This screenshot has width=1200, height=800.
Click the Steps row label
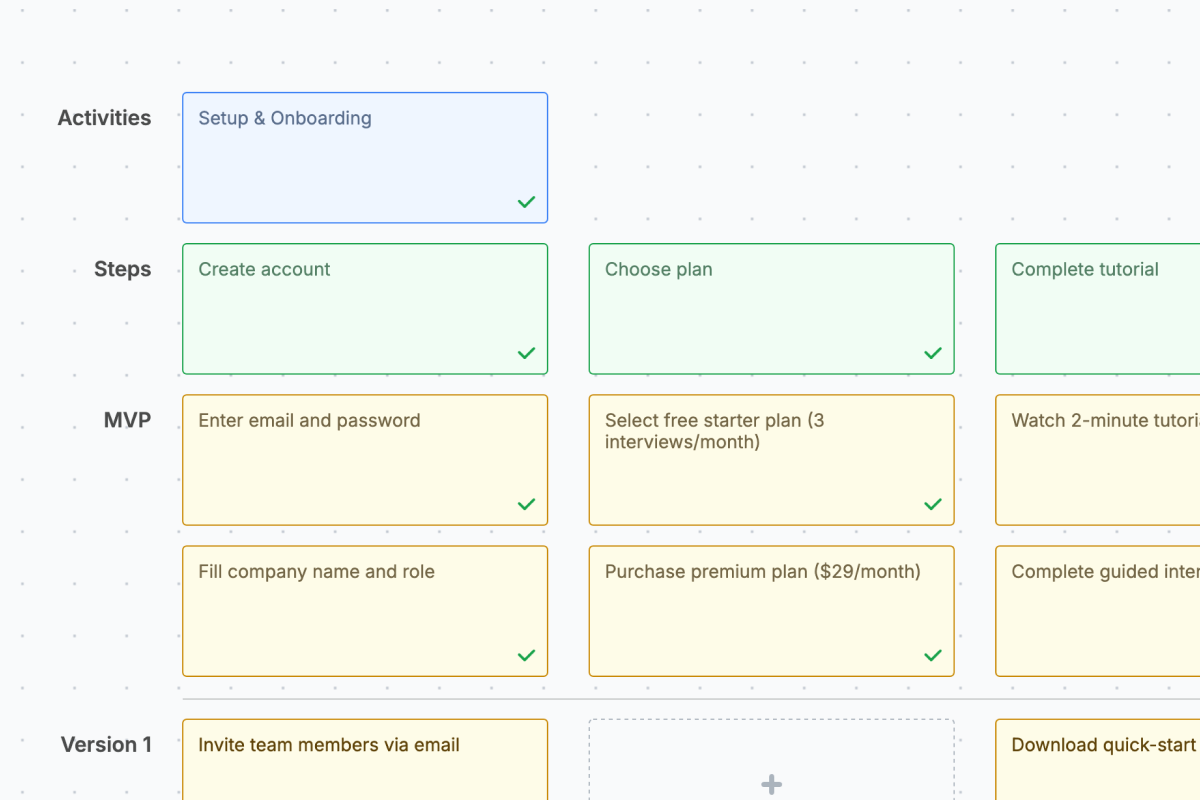pos(122,269)
